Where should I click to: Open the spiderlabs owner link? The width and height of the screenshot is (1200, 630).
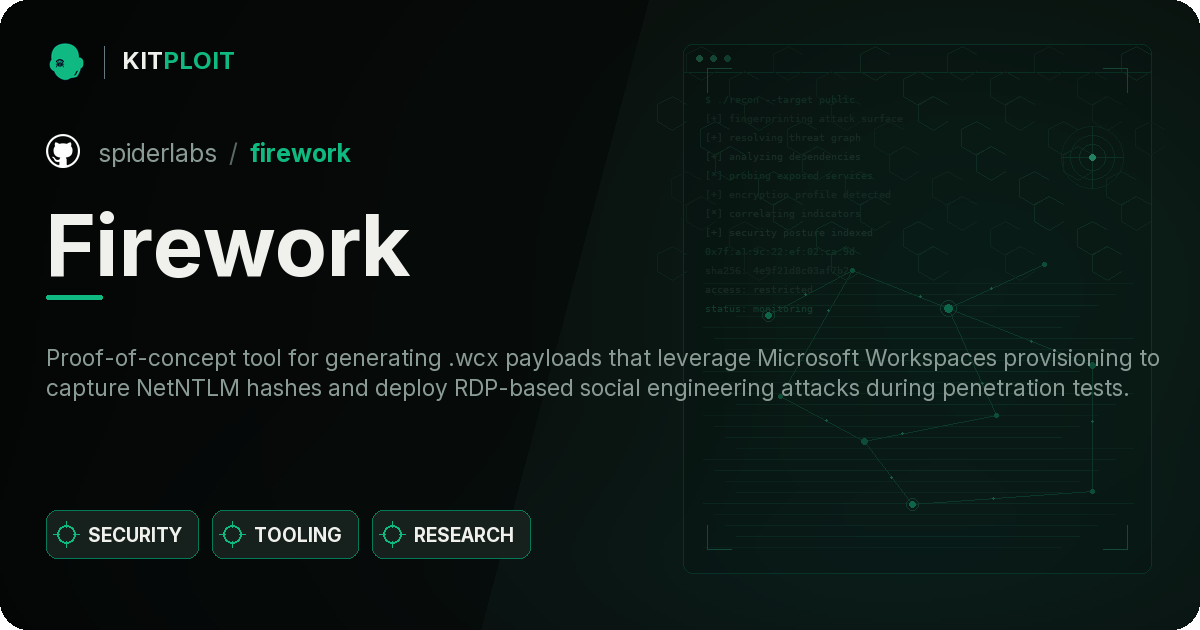157,153
